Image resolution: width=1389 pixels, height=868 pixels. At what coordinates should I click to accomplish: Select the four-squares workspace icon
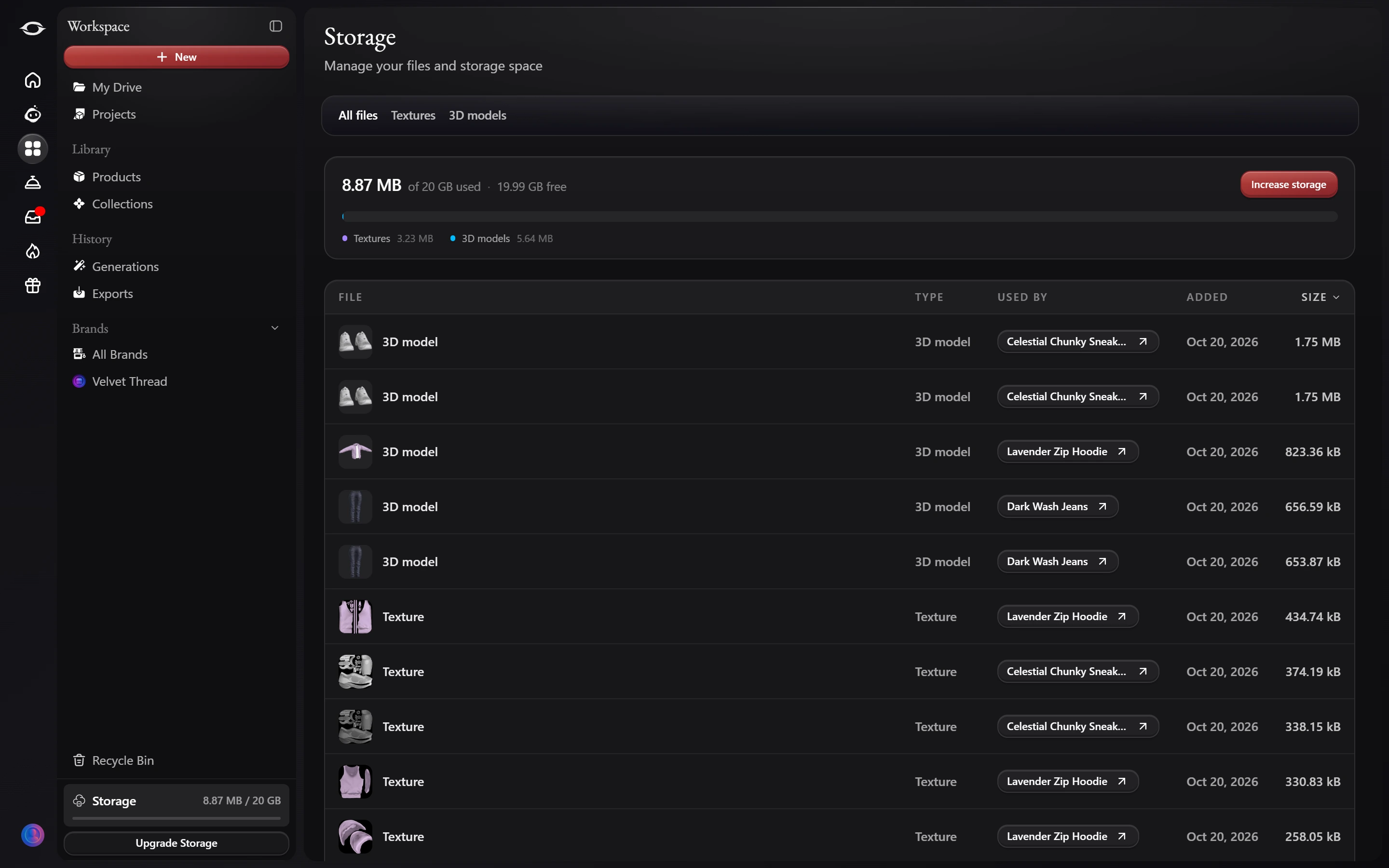[33, 149]
